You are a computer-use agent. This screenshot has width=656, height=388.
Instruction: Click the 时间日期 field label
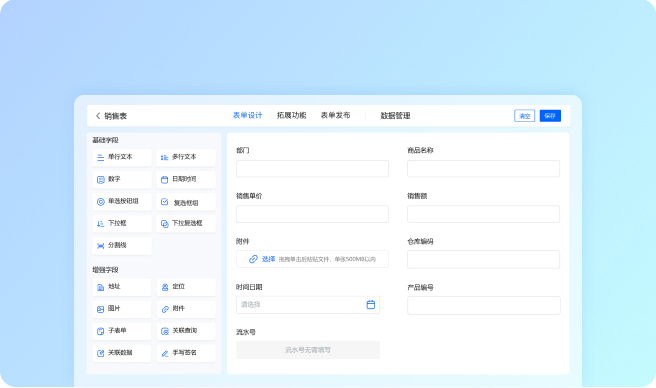(249, 287)
